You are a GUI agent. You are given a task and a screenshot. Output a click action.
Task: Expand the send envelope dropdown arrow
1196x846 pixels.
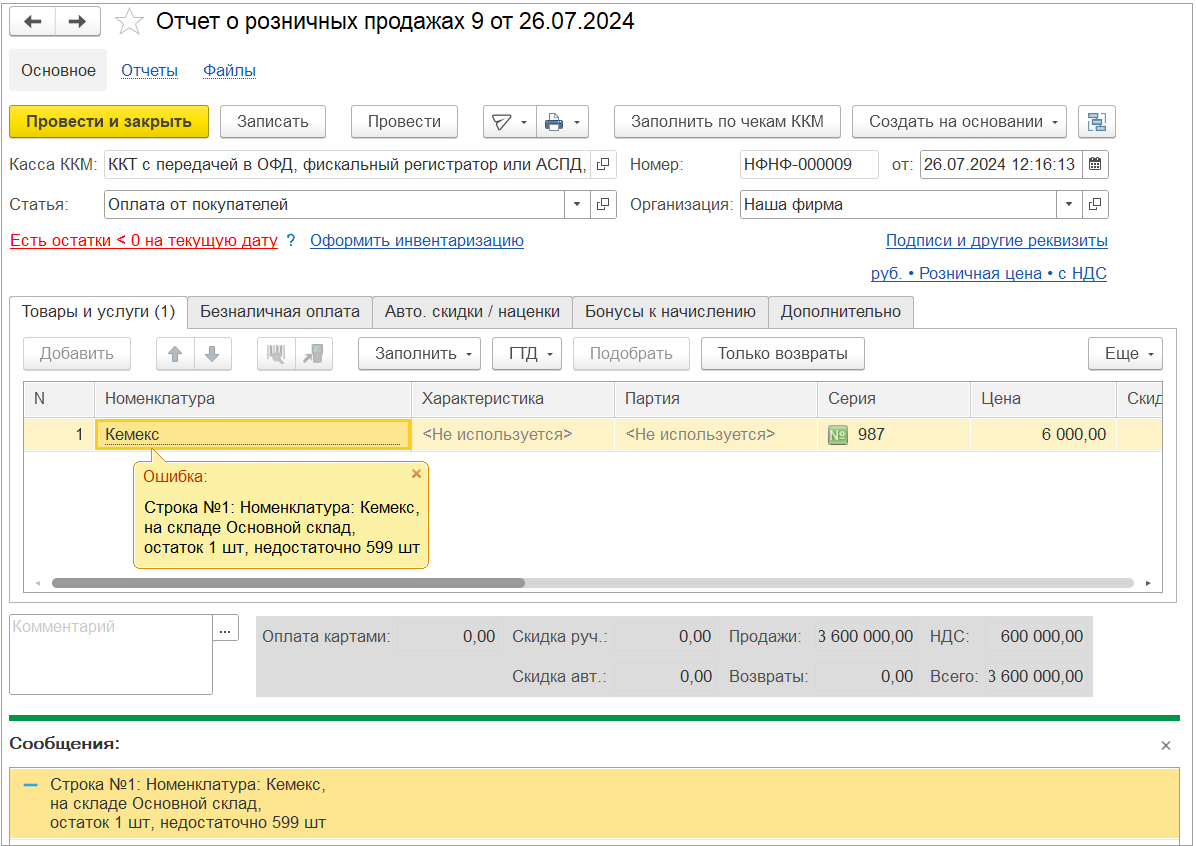tap(524, 122)
